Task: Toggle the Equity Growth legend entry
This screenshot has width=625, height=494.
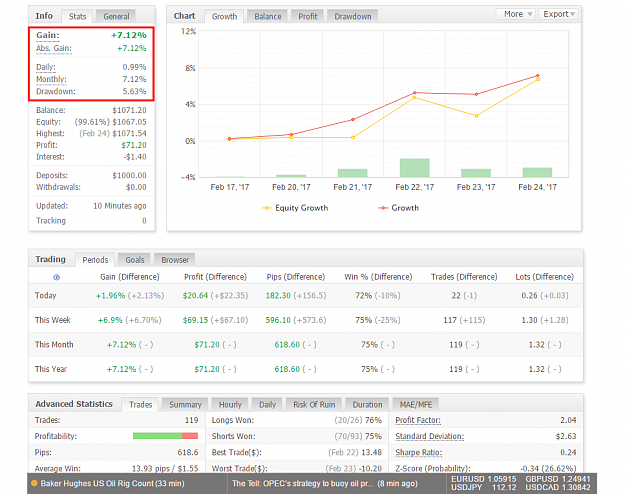Action: [x=295, y=208]
